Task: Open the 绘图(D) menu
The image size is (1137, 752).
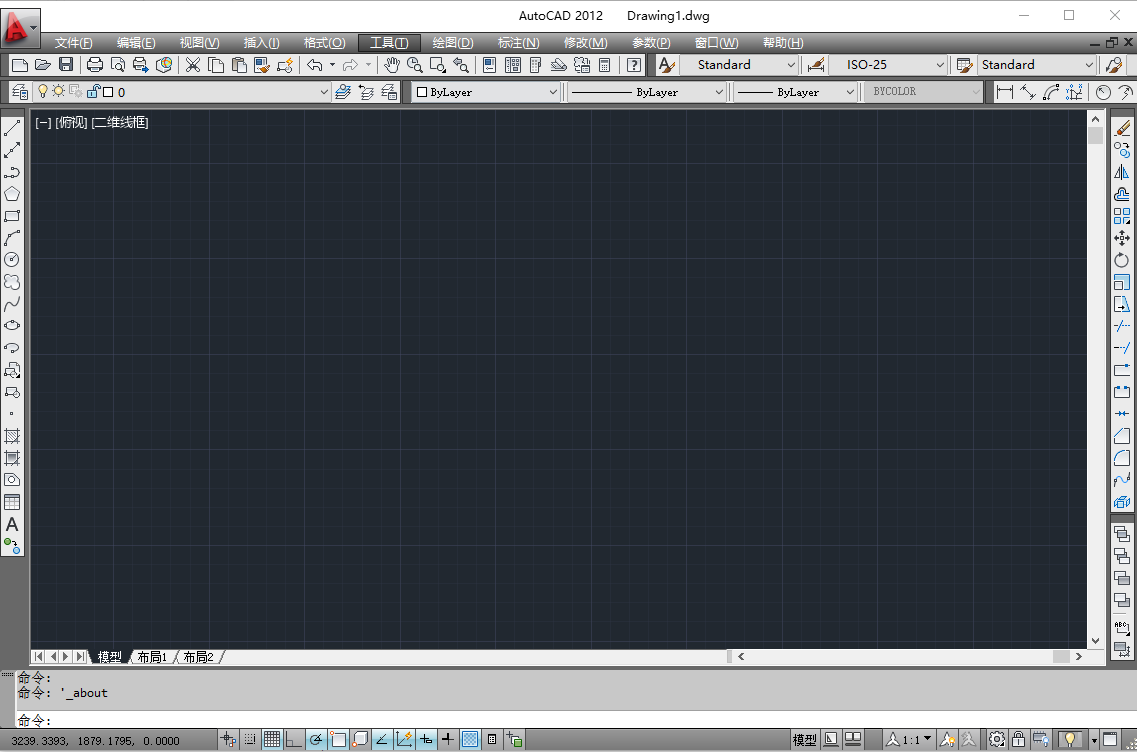Action: click(452, 42)
